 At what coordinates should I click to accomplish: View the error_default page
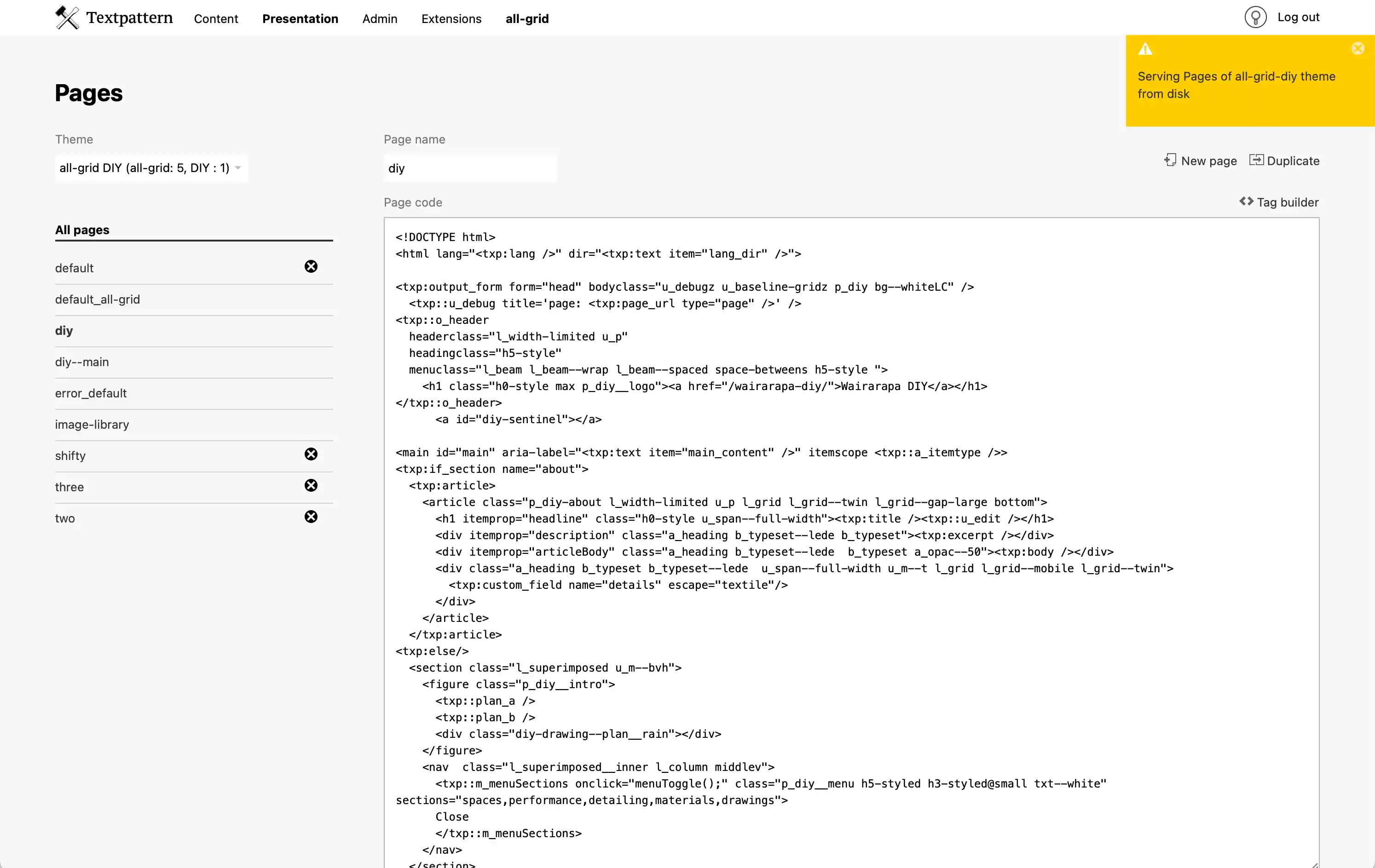pyautogui.click(x=91, y=393)
